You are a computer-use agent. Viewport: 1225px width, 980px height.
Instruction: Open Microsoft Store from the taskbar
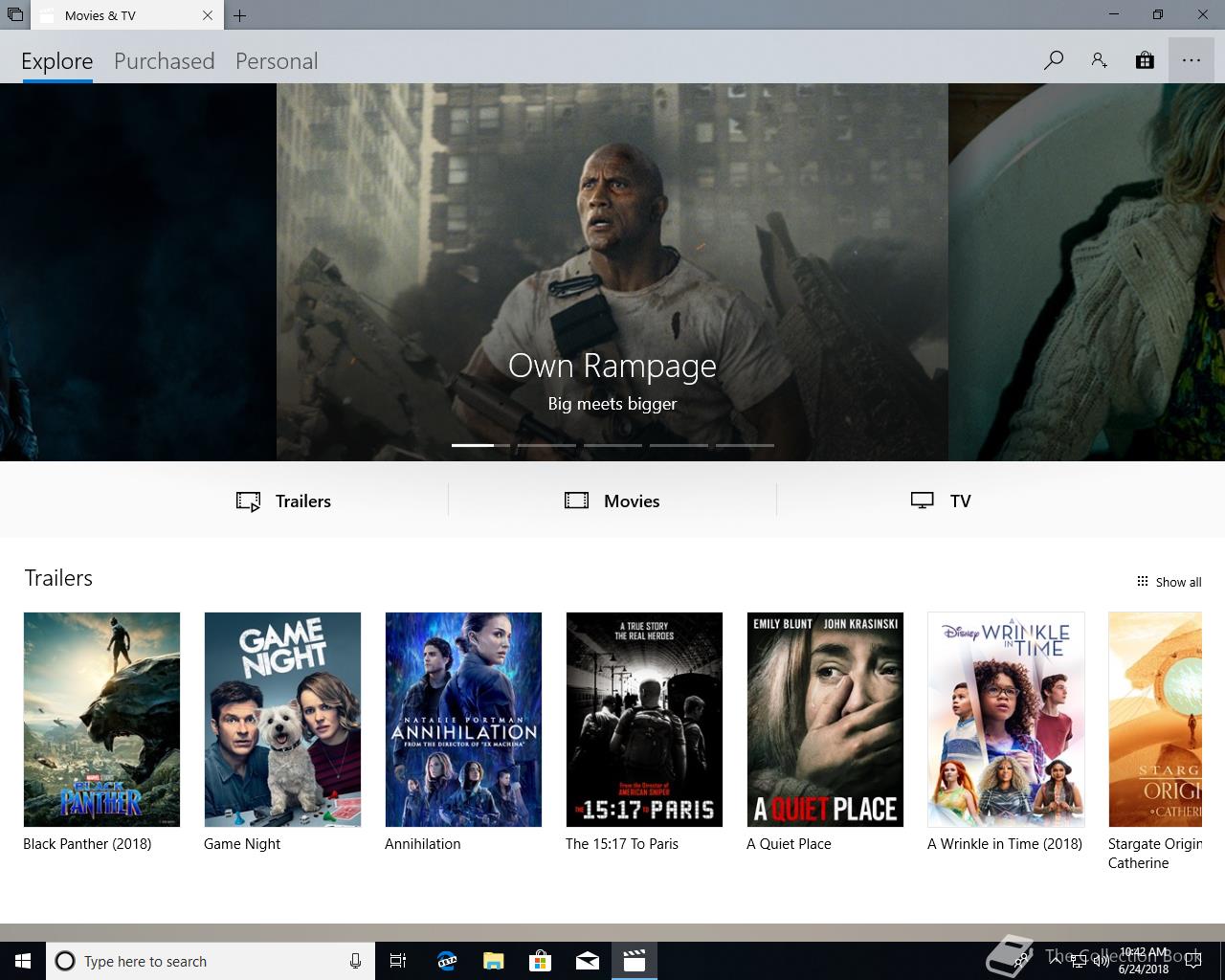pyautogui.click(x=540, y=961)
